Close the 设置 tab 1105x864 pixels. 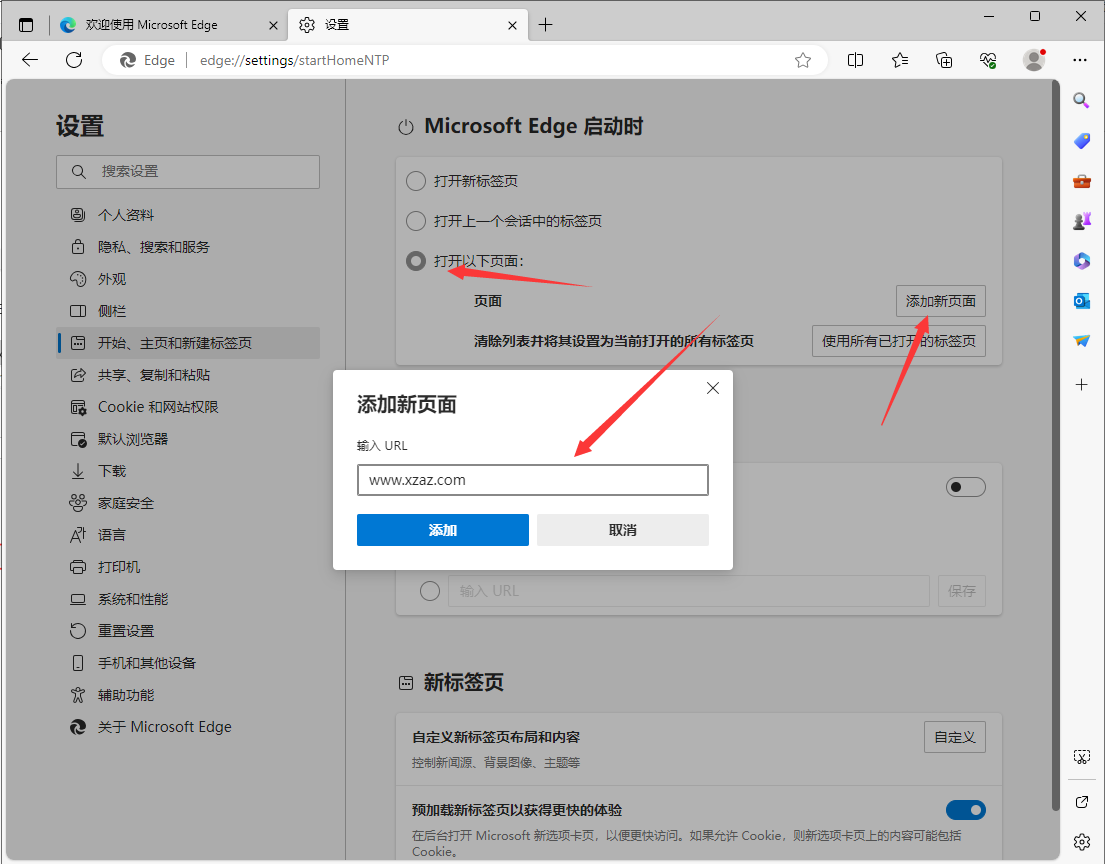[x=512, y=25]
